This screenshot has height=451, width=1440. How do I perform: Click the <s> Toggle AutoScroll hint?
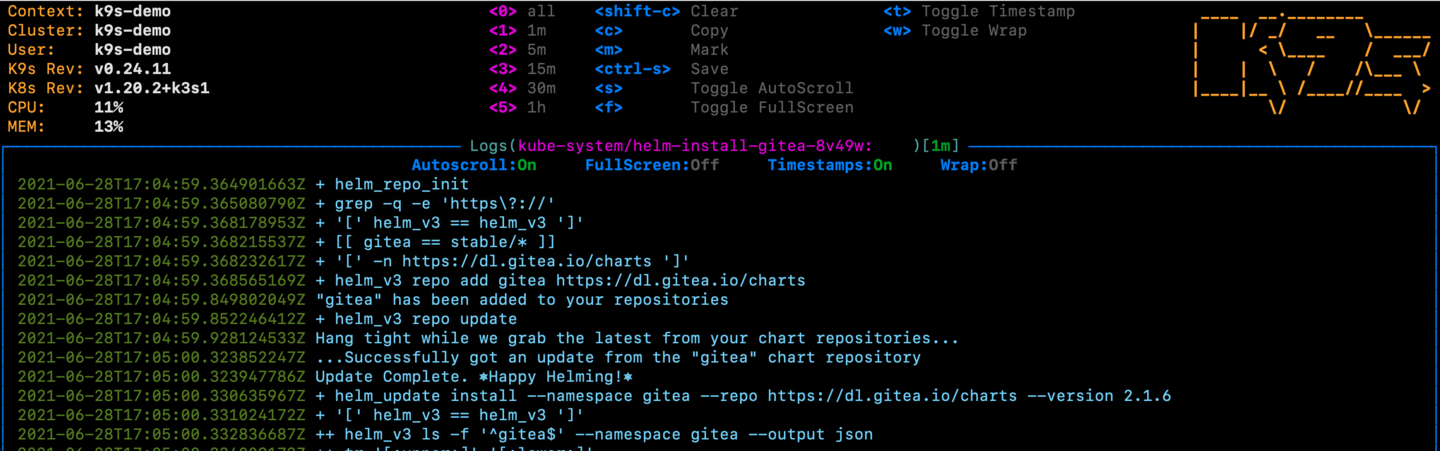pos(724,88)
